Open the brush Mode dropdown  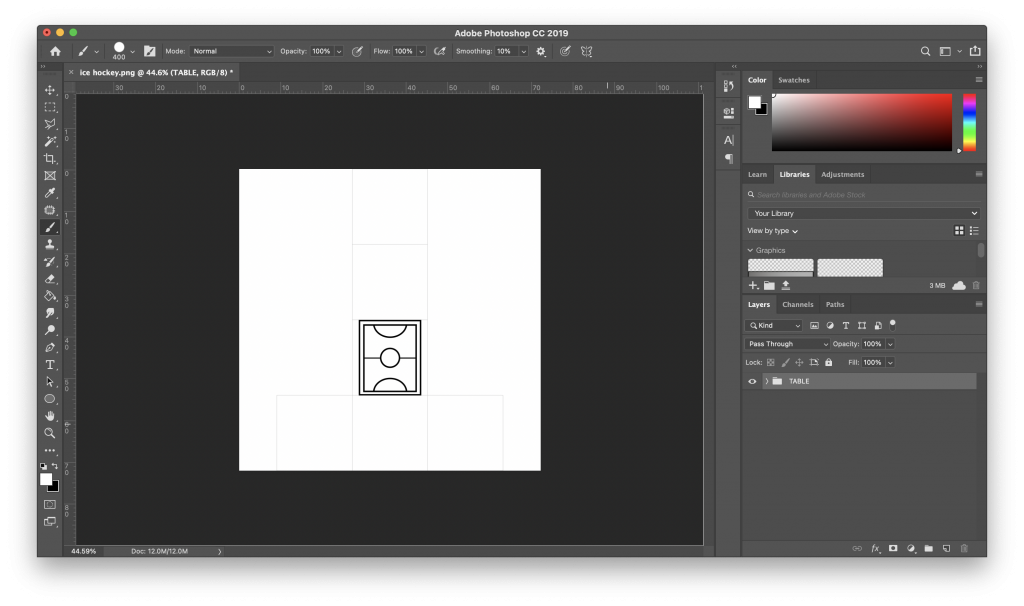[231, 51]
